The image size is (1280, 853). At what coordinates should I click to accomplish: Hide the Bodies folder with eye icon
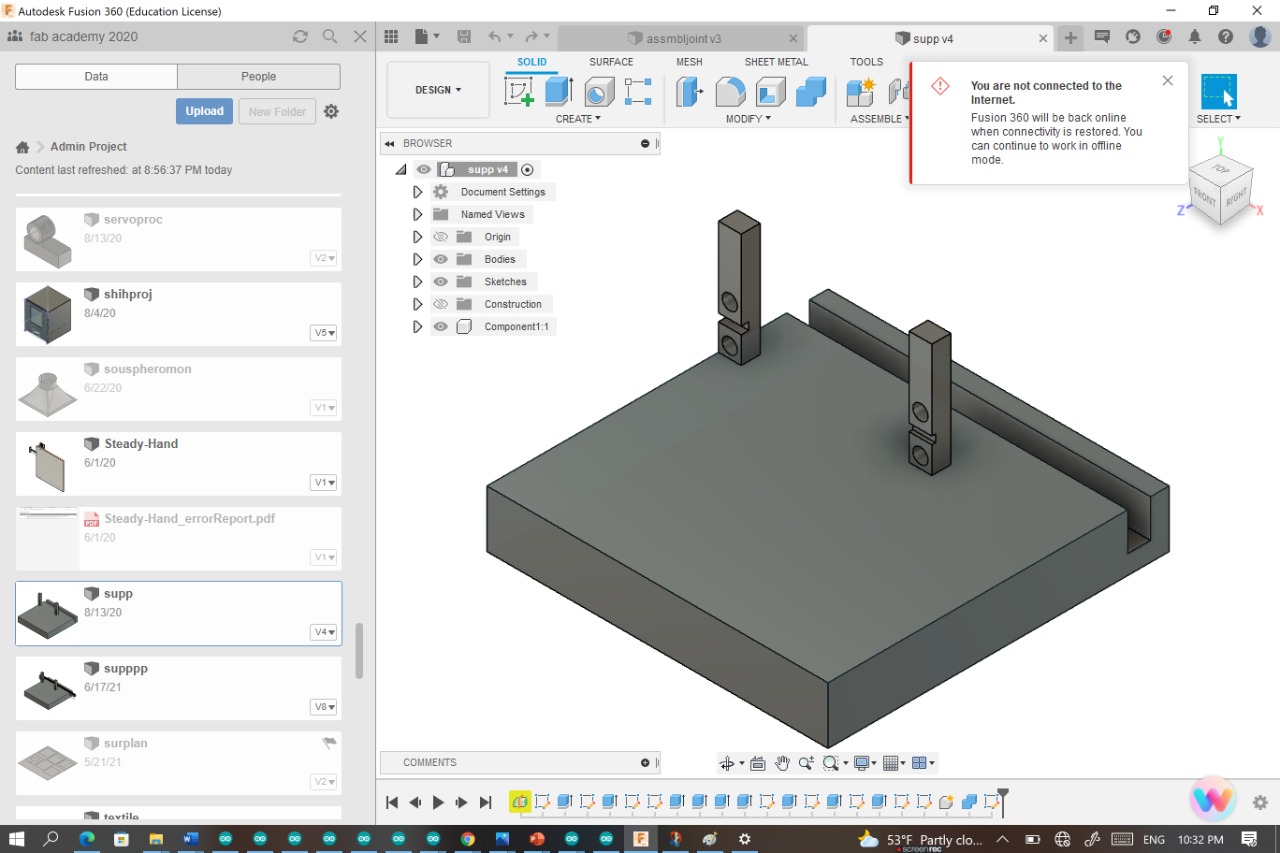pos(440,259)
